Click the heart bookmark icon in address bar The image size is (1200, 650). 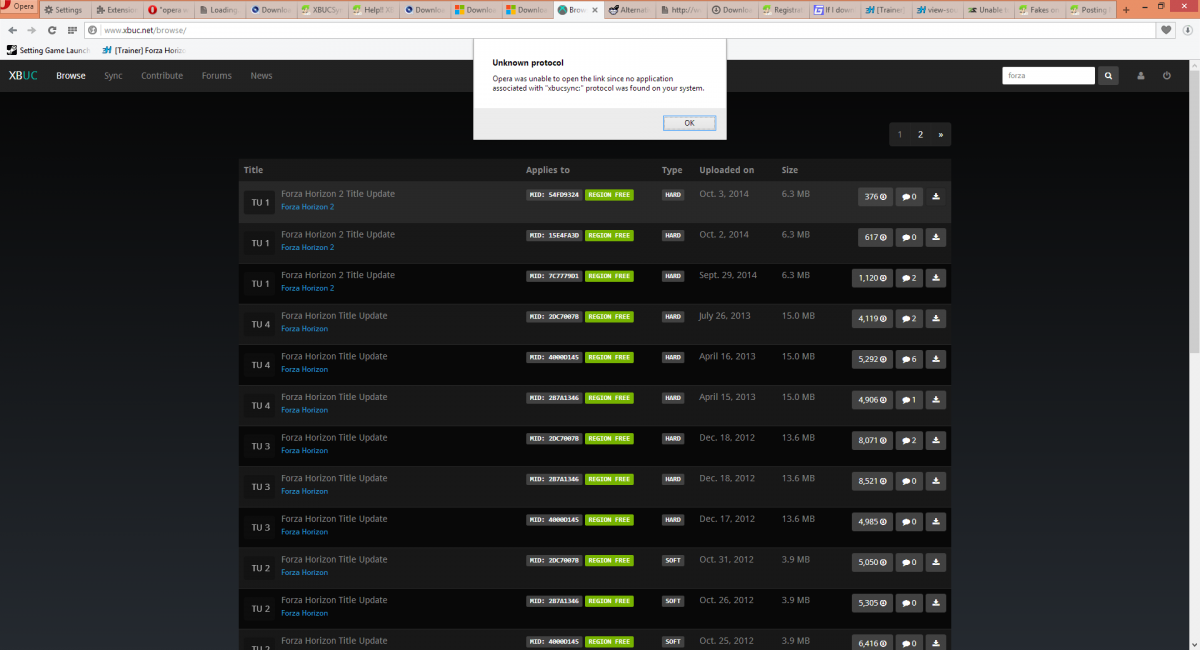click(x=1166, y=30)
